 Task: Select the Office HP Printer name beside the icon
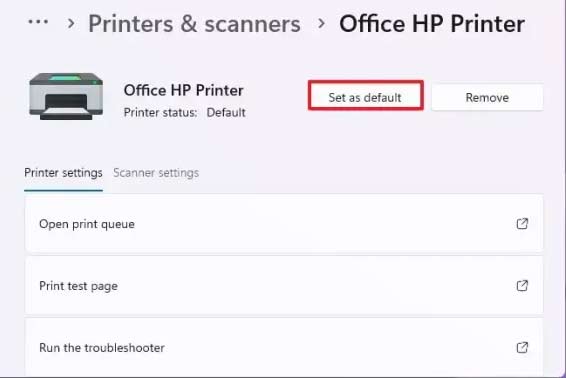[x=183, y=90]
